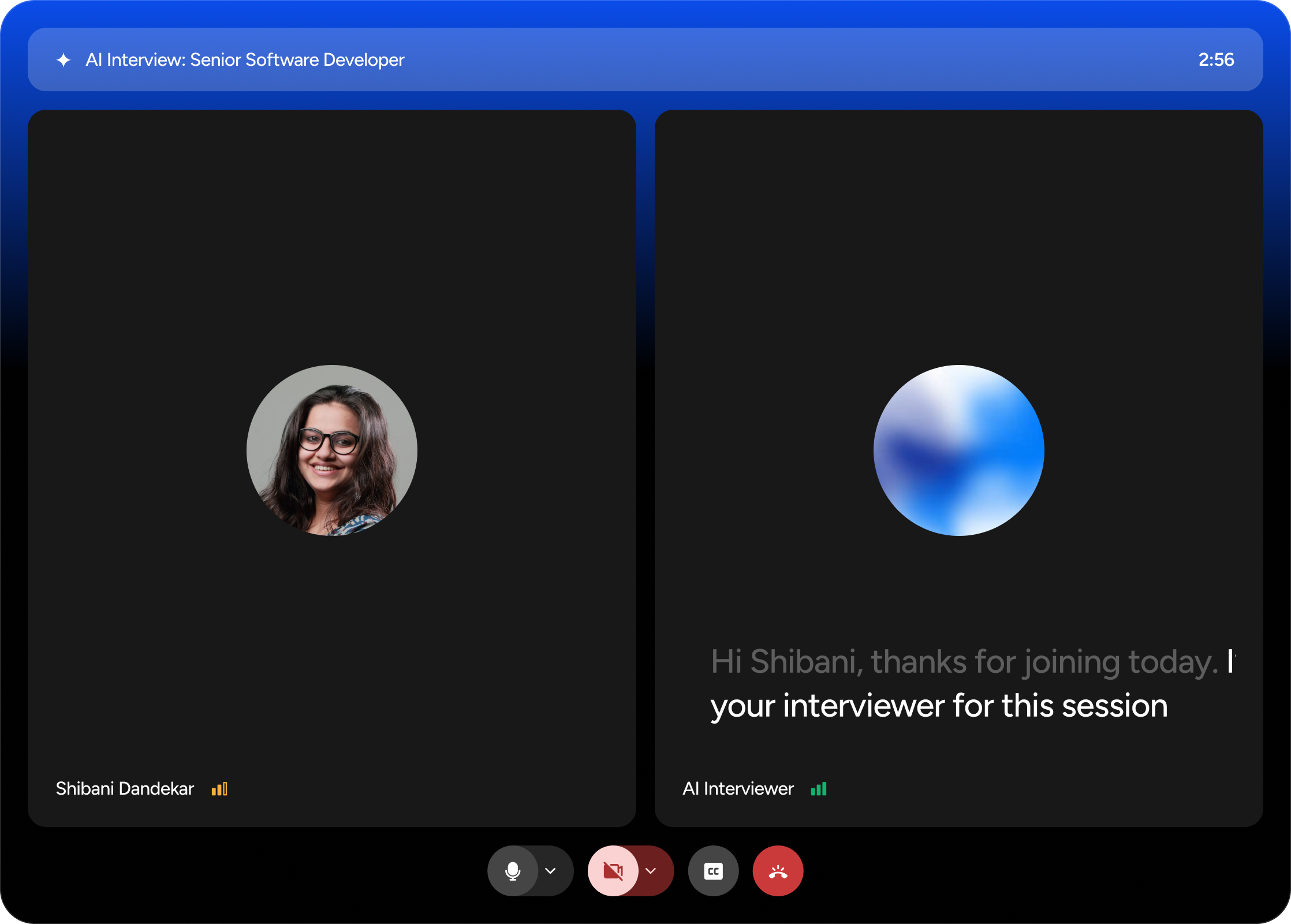Select the AI Interviewer blue orb avatar
Viewport: 1291px width, 924px height.
tap(959, 450)
